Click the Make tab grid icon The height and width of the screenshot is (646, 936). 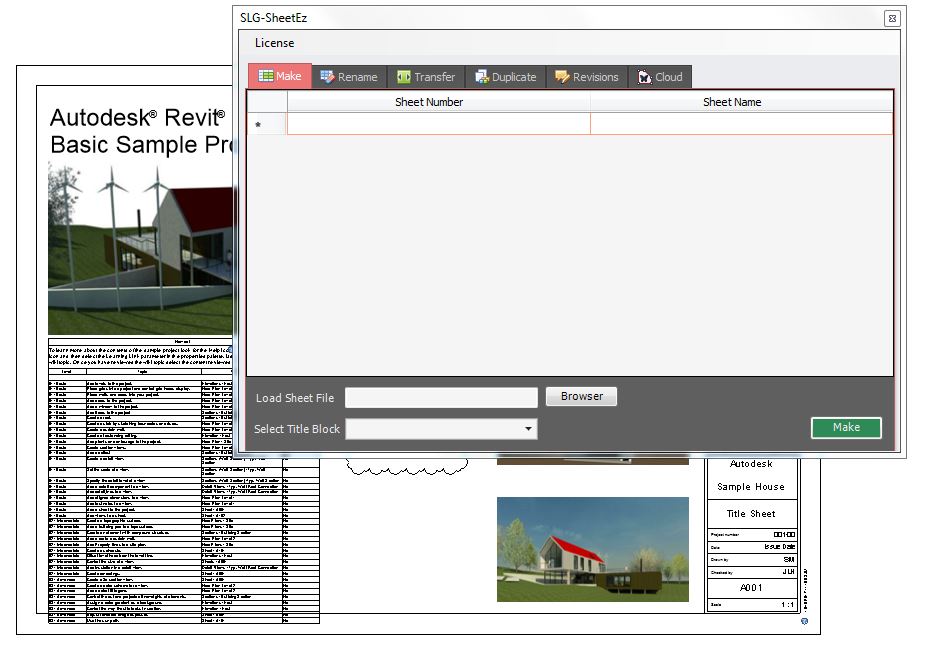pos(266,76)
